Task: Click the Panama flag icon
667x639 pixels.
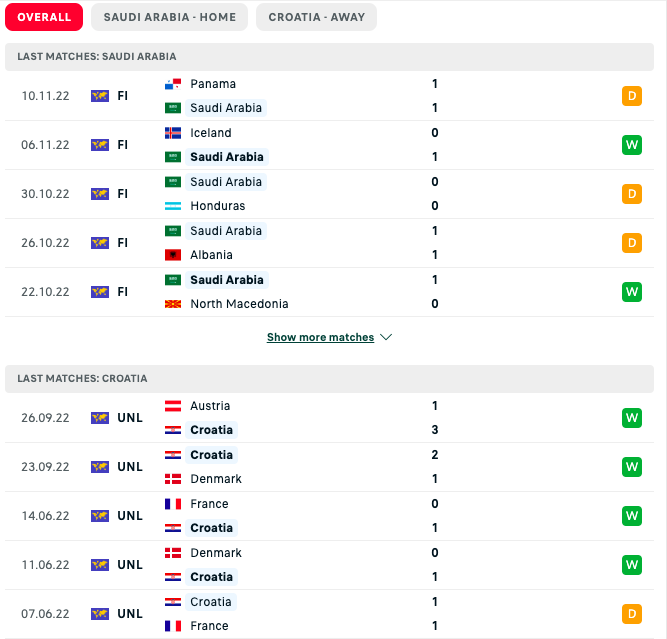Action: 173,84
